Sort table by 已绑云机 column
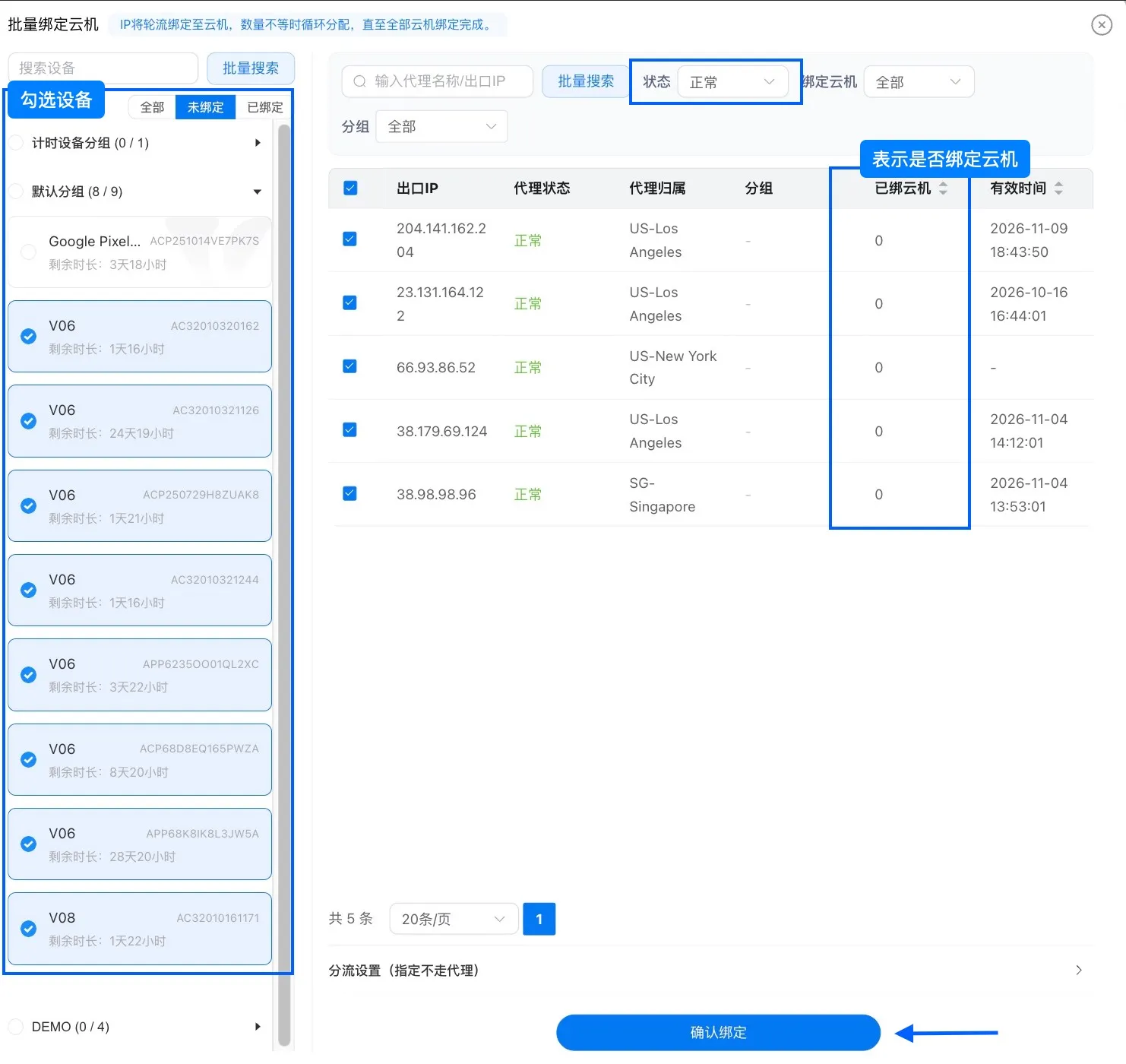The height and width of the screenshot is (1064, 1126). [x=943, y=188]
